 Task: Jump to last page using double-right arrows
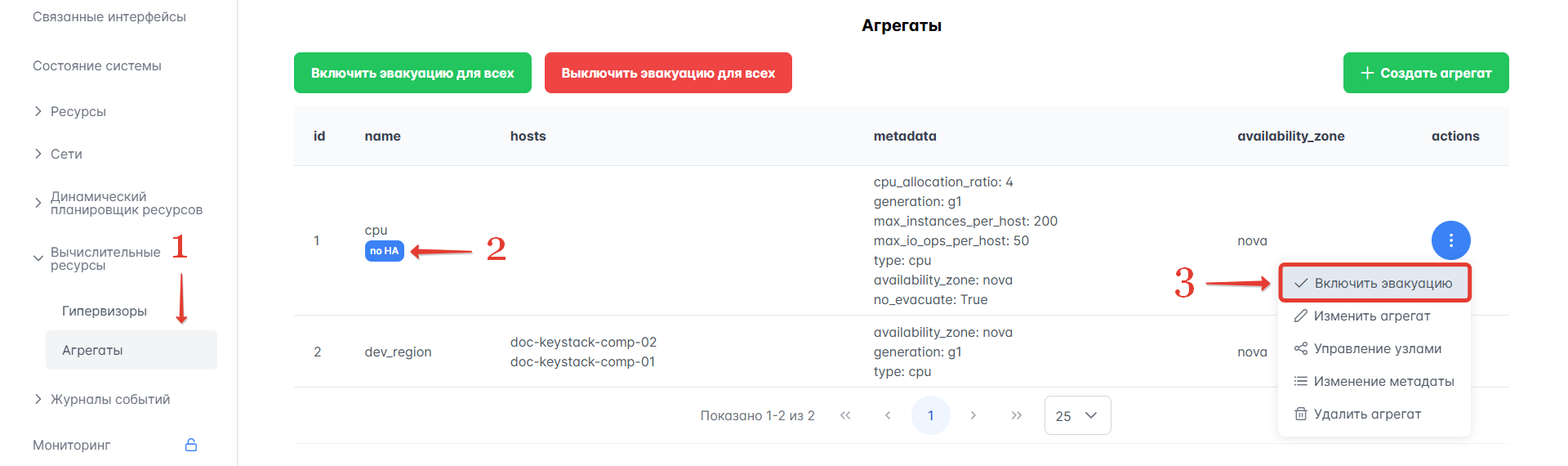pos(1016,415)
